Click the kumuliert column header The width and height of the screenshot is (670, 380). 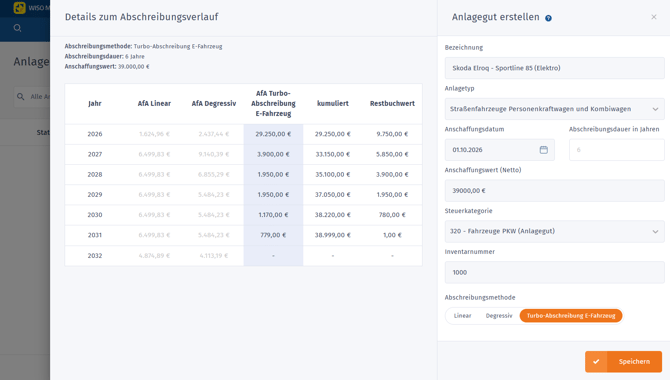(333, 103)
